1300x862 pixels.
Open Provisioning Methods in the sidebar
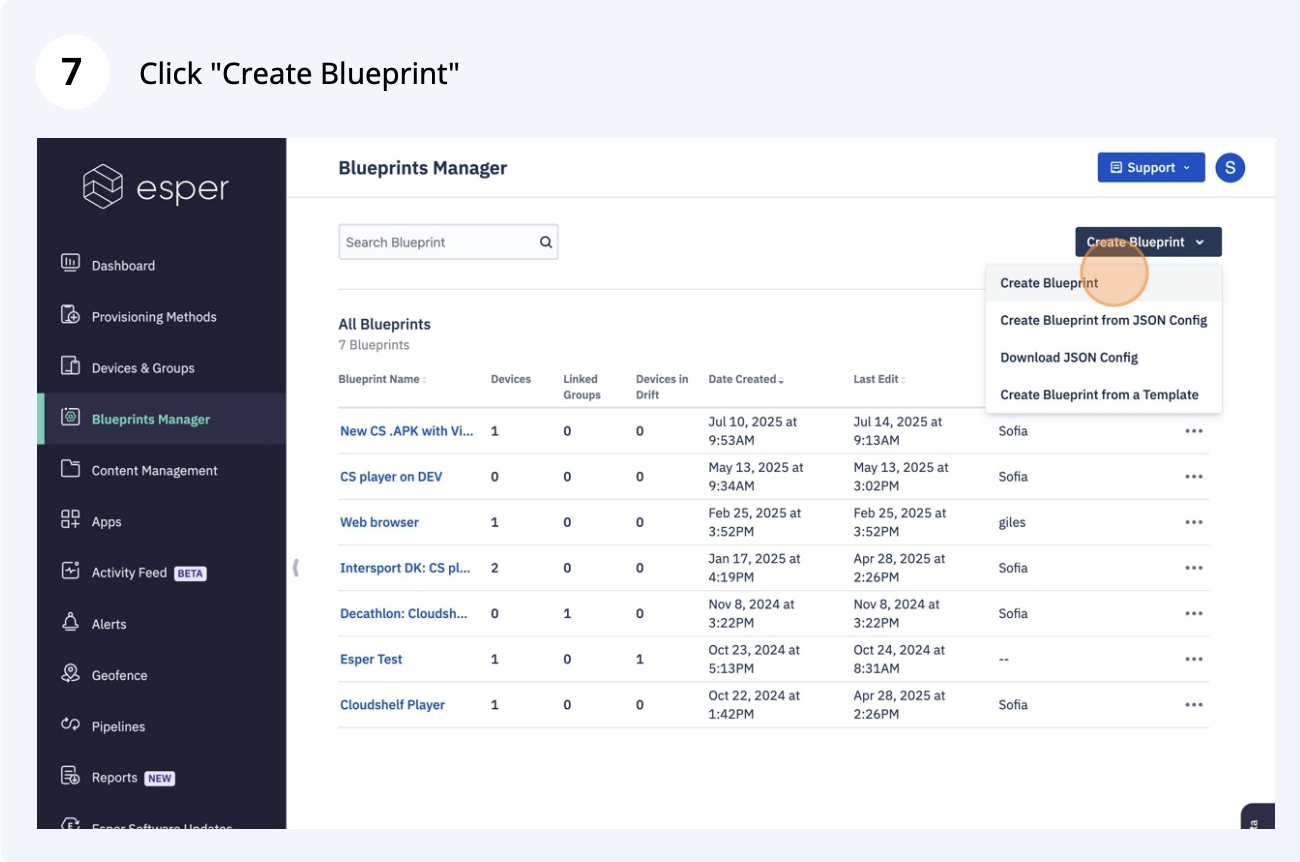coord(154,317)
